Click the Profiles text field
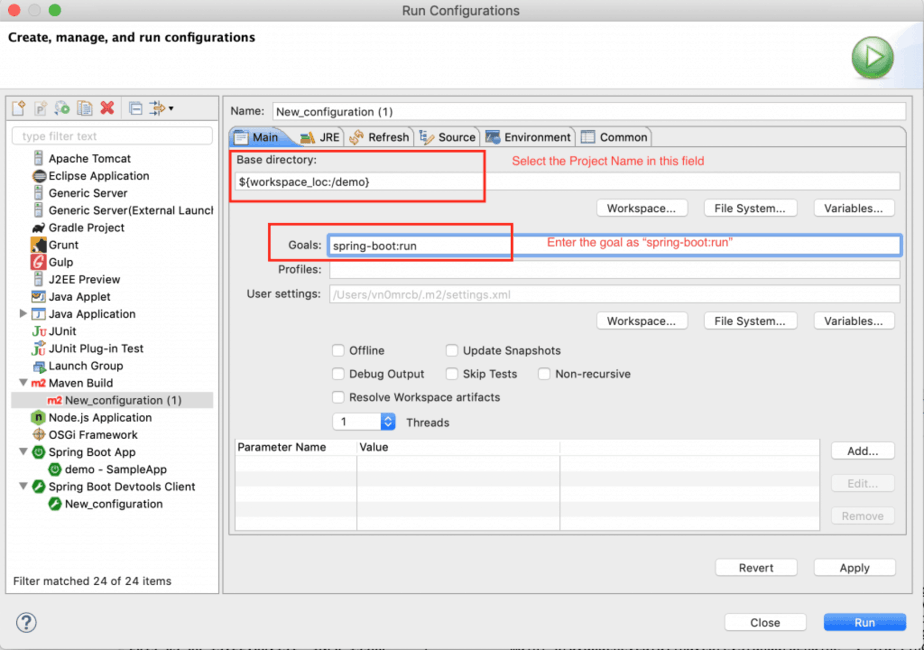The width and height of the screenshot is (924, 650). click(x=614, y=270)
